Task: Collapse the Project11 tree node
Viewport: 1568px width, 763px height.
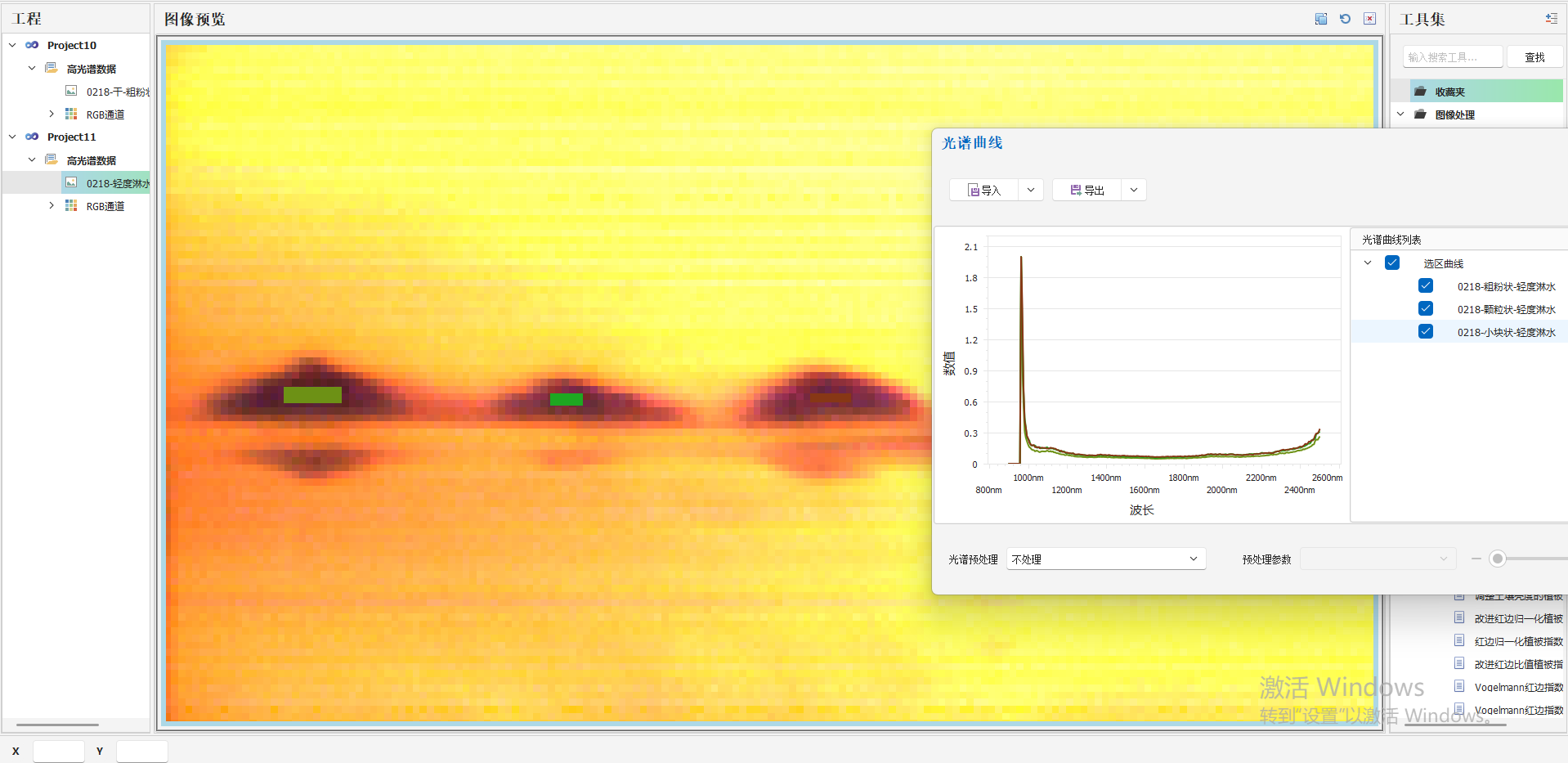Action: click(12, 137)
